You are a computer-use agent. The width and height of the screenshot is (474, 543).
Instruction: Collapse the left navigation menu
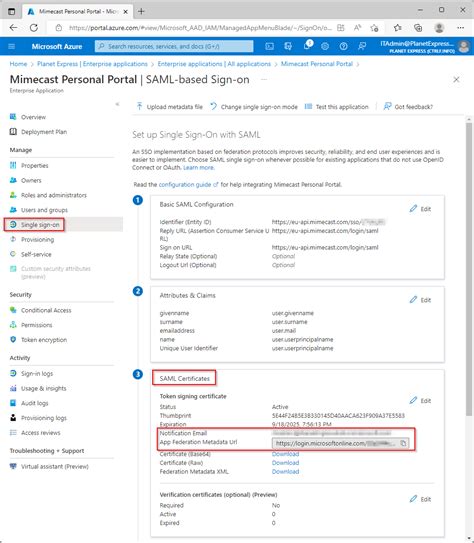click(x=117, y=104)
